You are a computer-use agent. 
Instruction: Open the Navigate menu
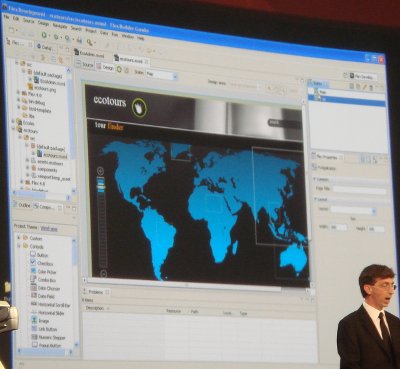[x=60, y=26]
